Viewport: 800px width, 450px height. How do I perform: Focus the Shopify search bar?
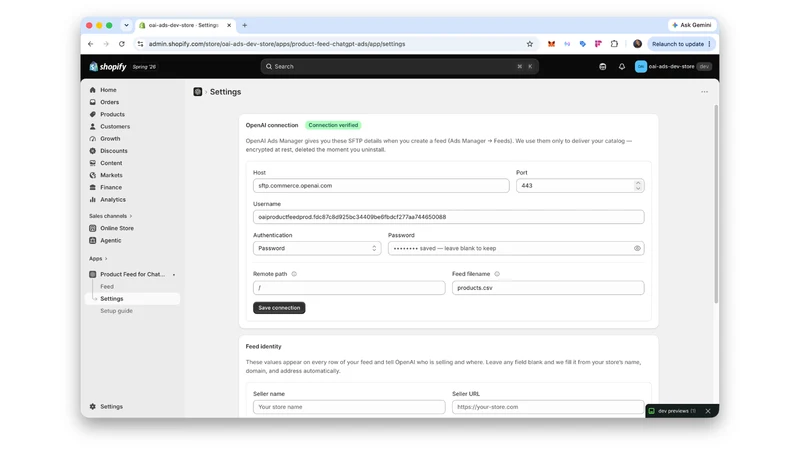(x=399, y=66)
